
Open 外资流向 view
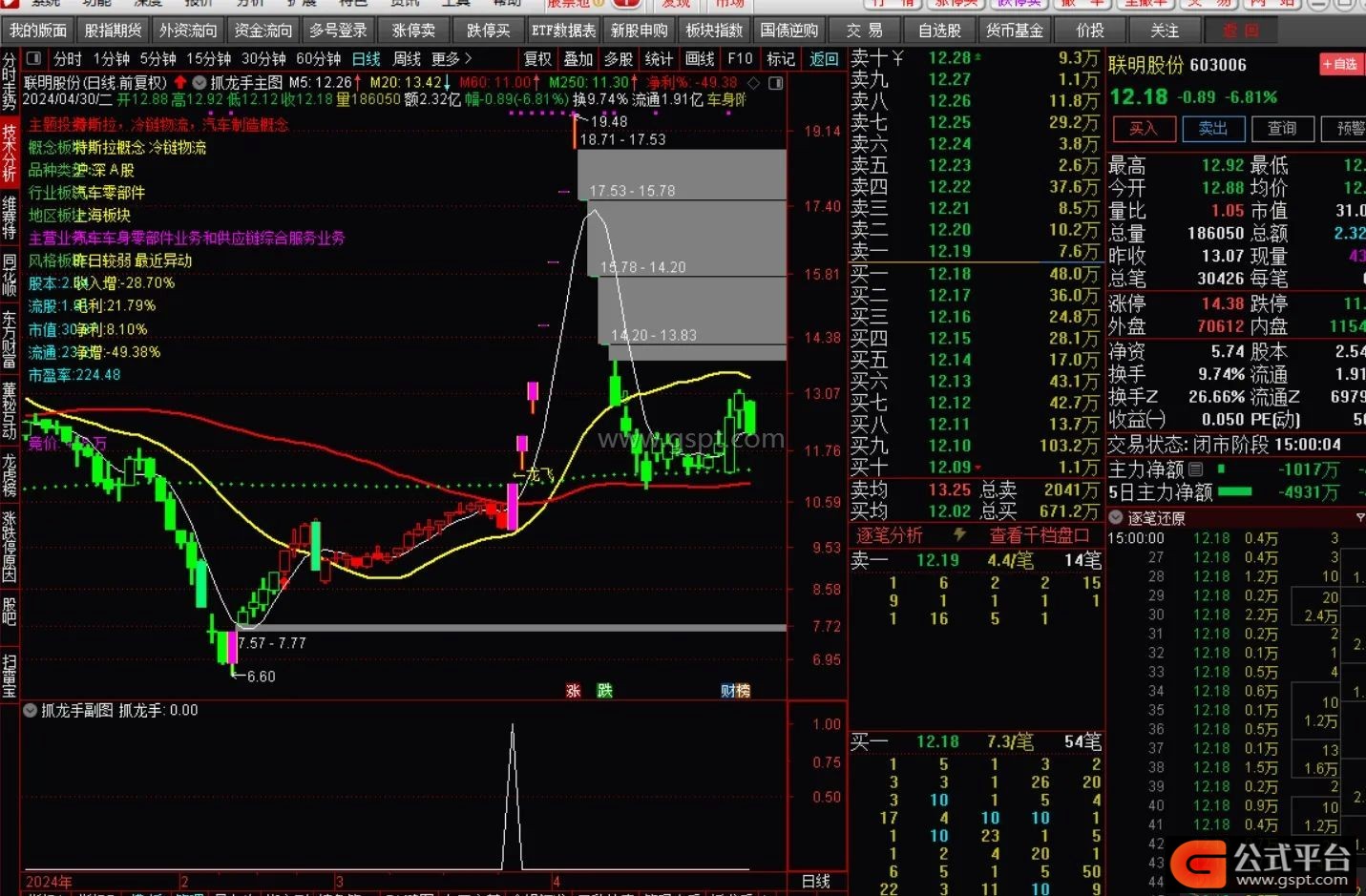pos(188,31)
